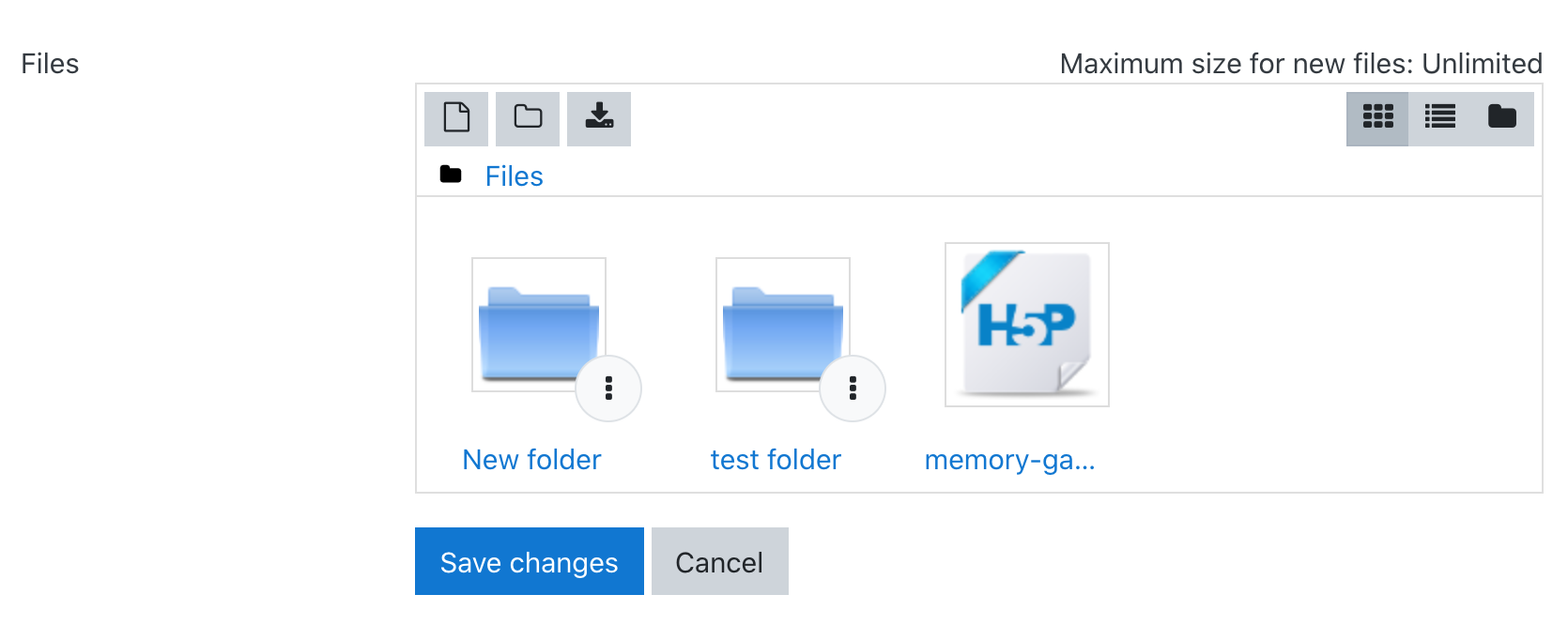The width and height of the screenshot is (1568, 625).
Task: Cancel the file edits
Action: [x=720, y=561]
